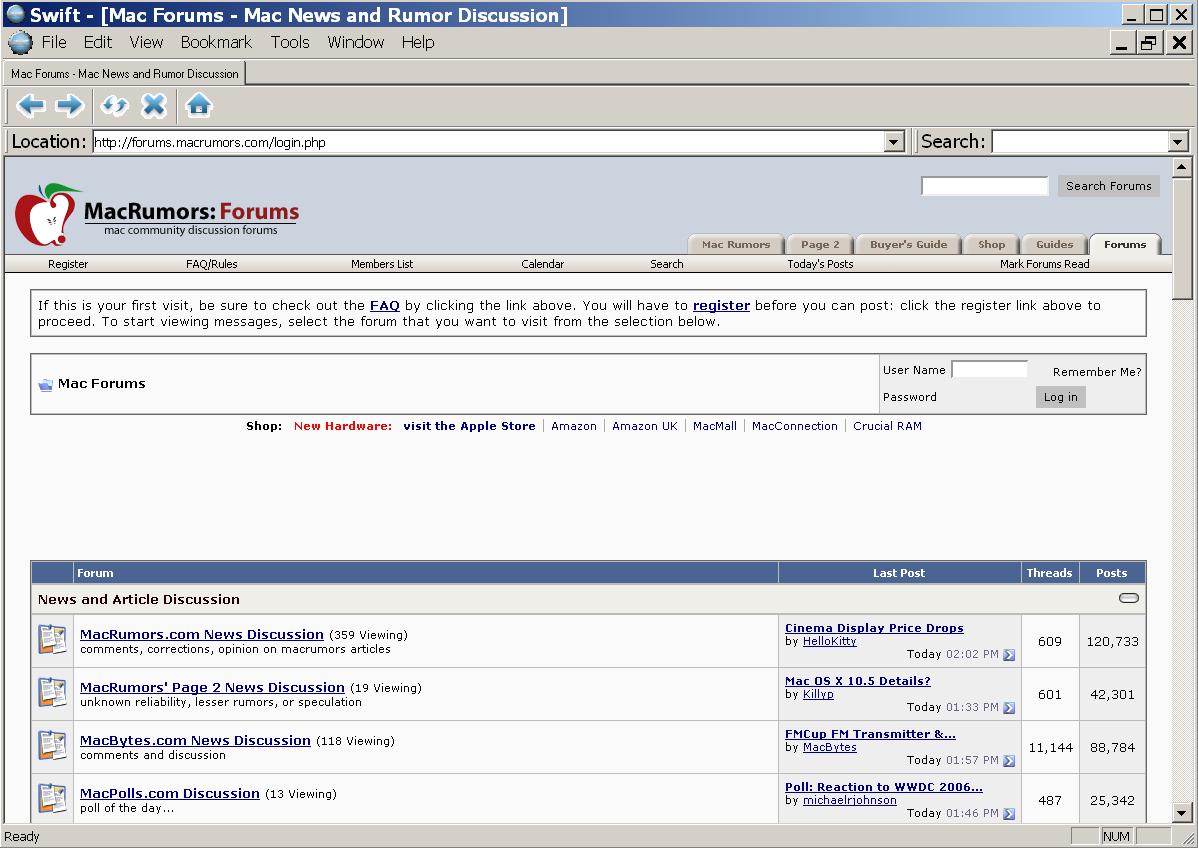This screenshot has width=1198, height=848.
Task: Go forward with the Forward arrow
Action: coord(70,105)
